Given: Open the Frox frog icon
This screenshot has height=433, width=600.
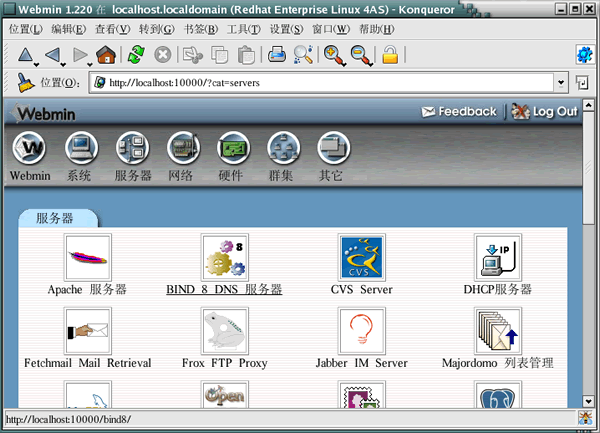Looking at the screenshot, I should coord(225,331).
